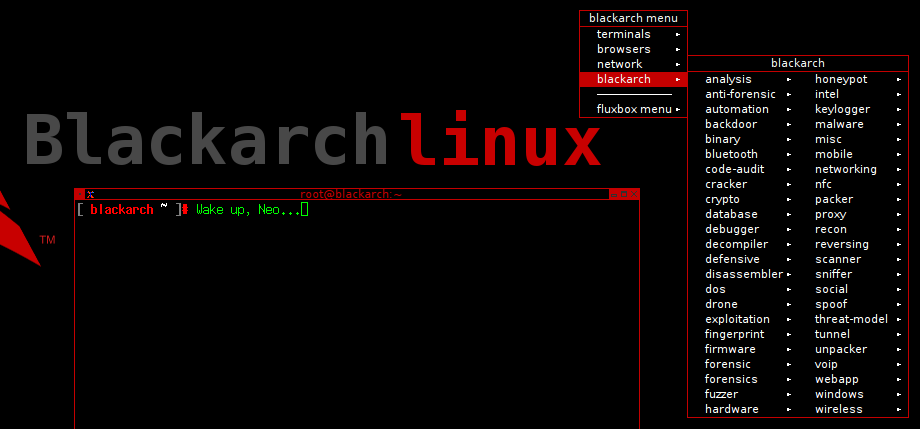The image size is (920, 429).
Task: Click the blackarch submenu title header
Action: [798, 63]
